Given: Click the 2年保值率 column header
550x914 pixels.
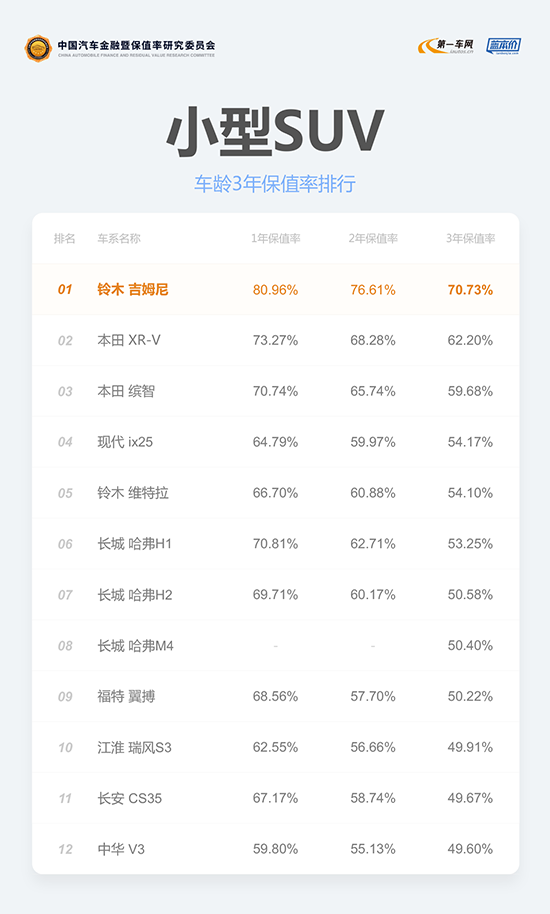Looking at the screenshot, I should click(x=373, y=238).
